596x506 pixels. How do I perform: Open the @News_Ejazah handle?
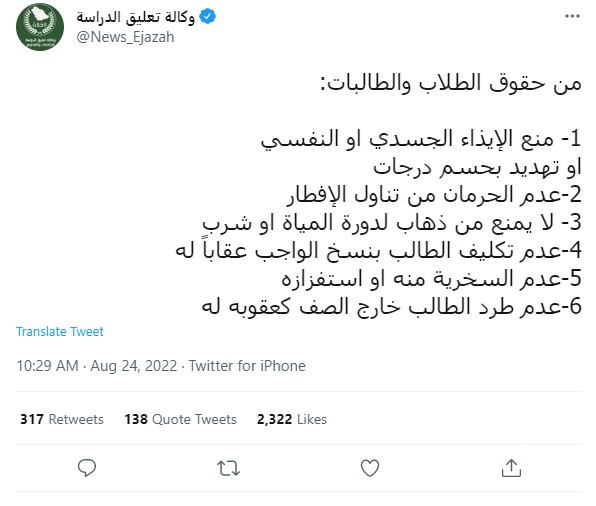tap(125, 37)
